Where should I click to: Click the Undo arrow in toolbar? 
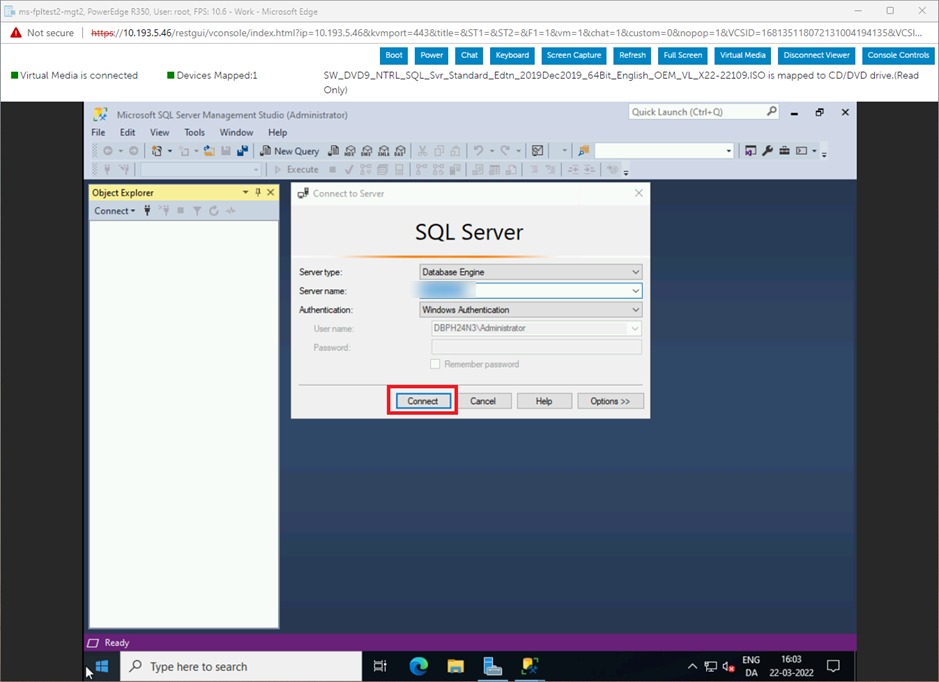478,151
